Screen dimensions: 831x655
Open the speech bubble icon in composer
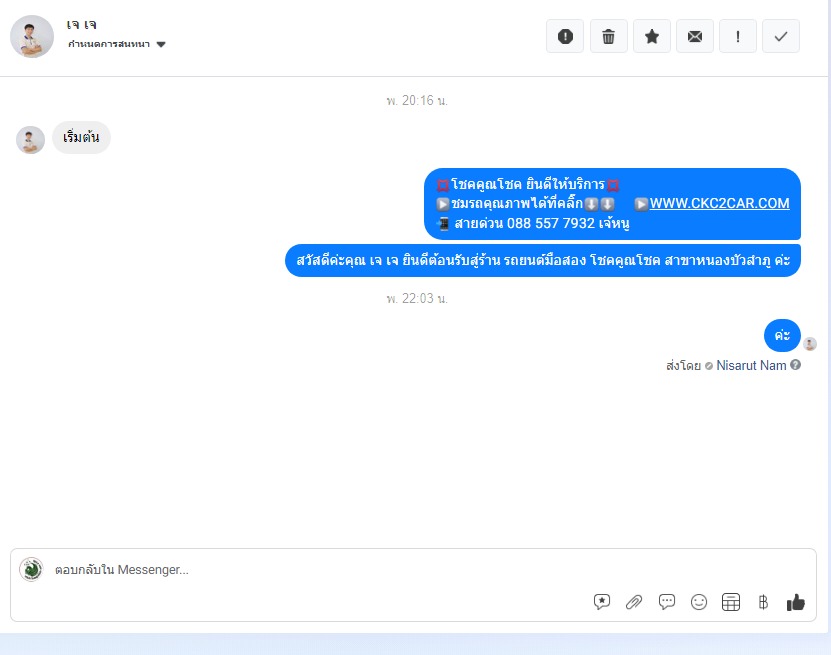666,602
